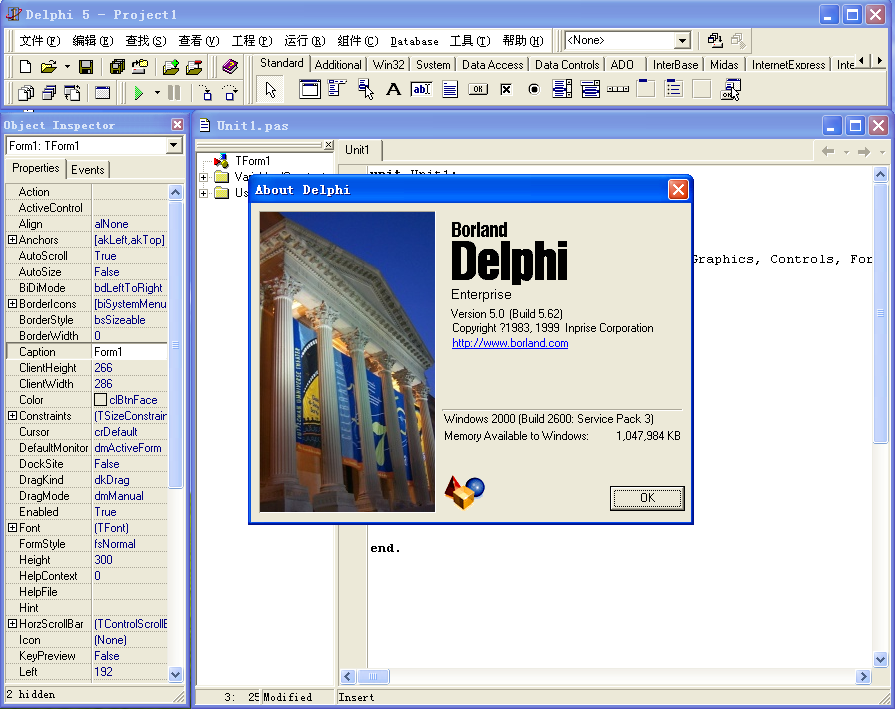Viewport: 895px width, 709px height.
Task: Select the ActionList component icon
Action: (730, 90)
